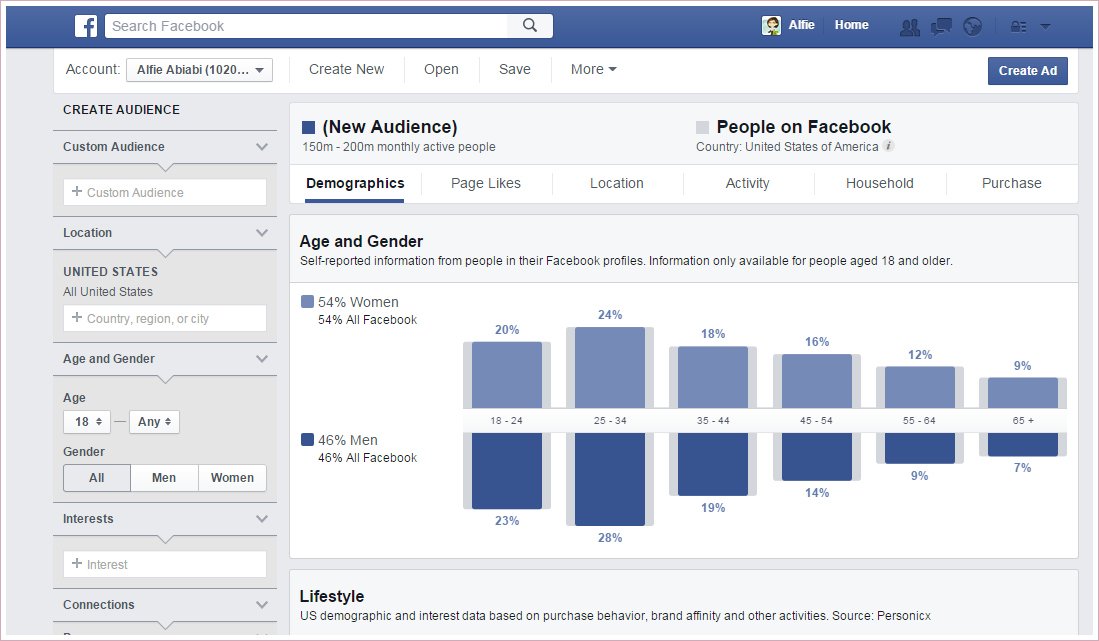Image resolution: width=1099 pixels, height=641 pixels.
Task: Select the Women gender option
Action: 232,478
